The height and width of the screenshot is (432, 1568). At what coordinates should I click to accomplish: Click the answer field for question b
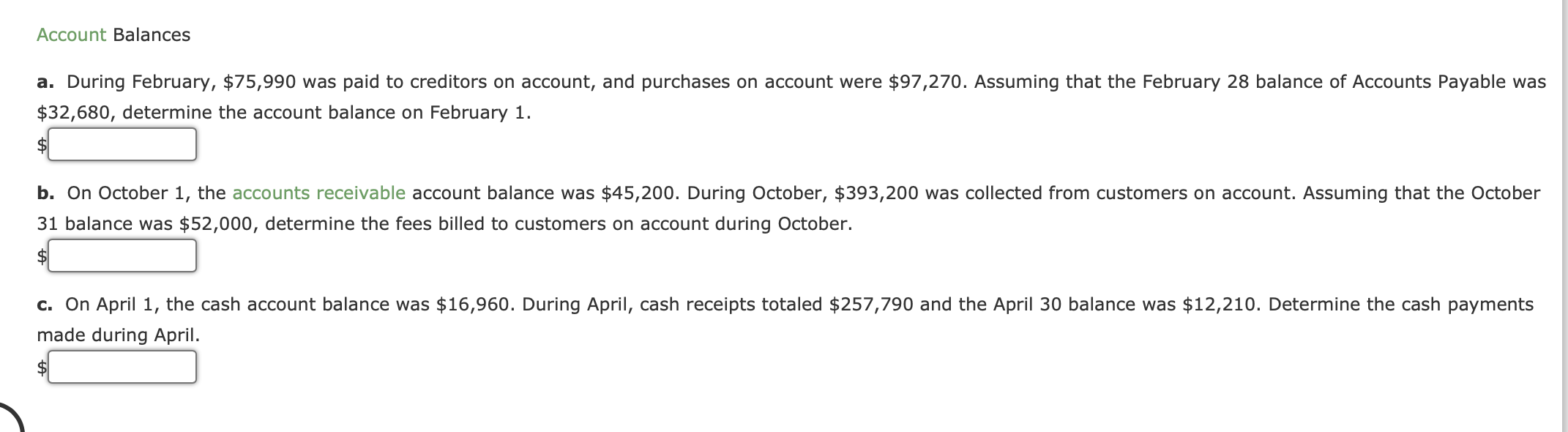pyautogui.click(x=122, y=256)
